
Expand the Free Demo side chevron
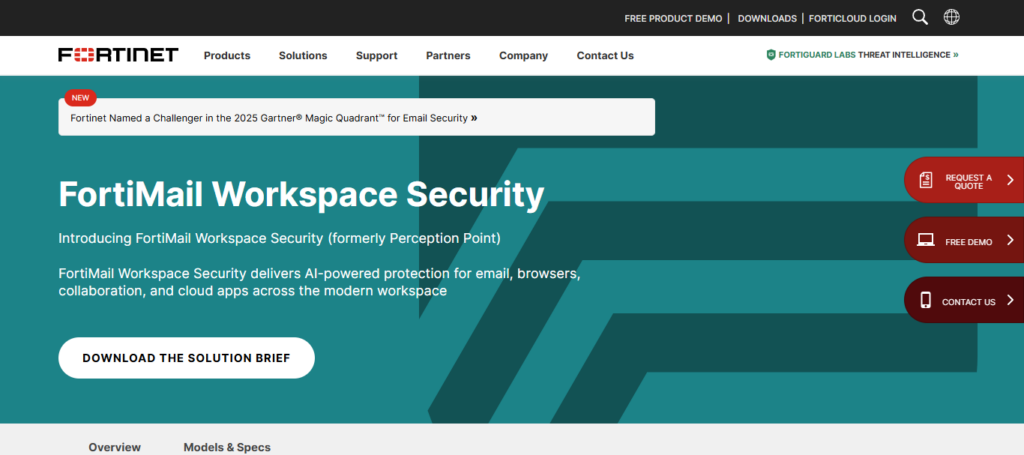click(x=1010, y=240)
